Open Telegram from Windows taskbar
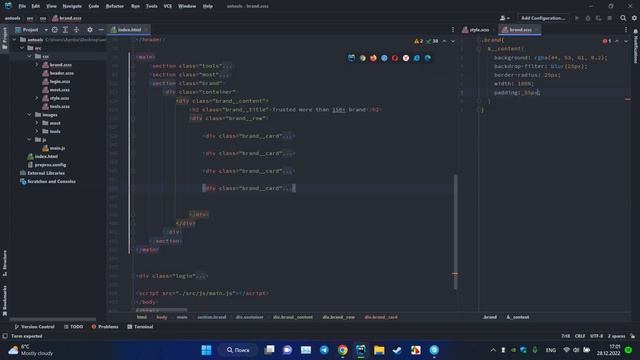Viewport: 640px width, 360px height. click(324, 350)
